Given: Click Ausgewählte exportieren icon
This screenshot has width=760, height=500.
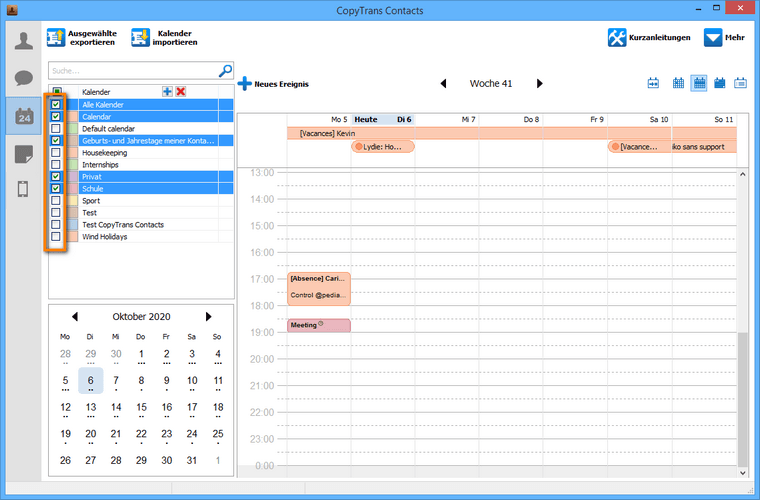Looking at the screenshot, I should [56, 37].
